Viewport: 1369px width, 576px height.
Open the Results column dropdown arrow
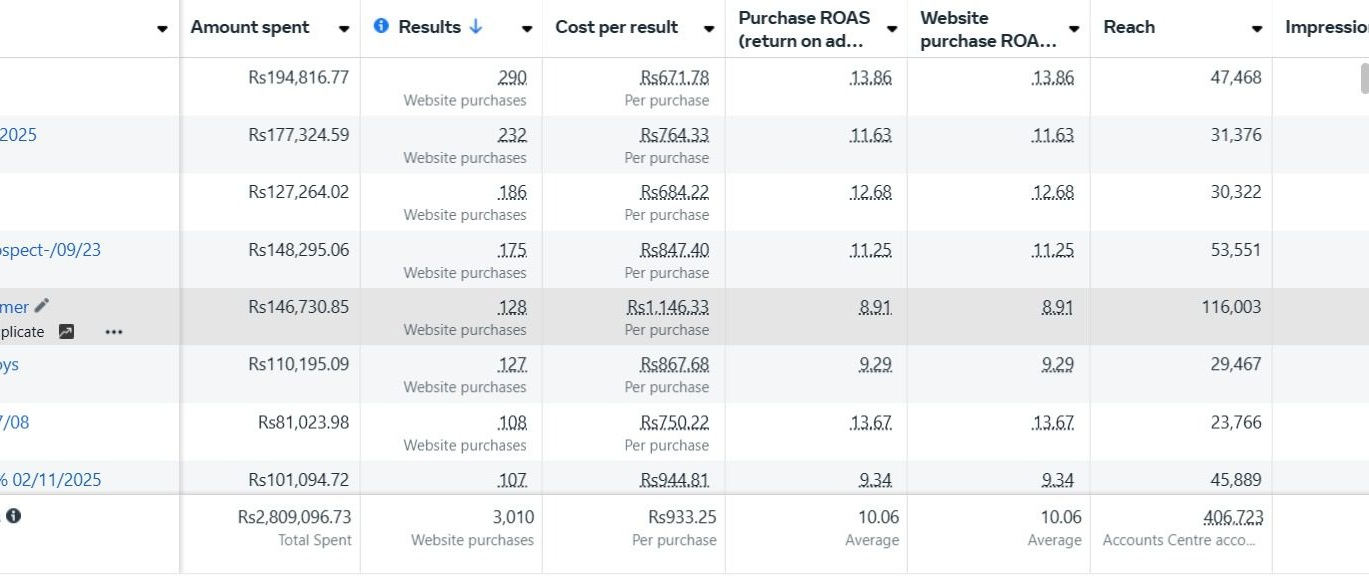527,29
